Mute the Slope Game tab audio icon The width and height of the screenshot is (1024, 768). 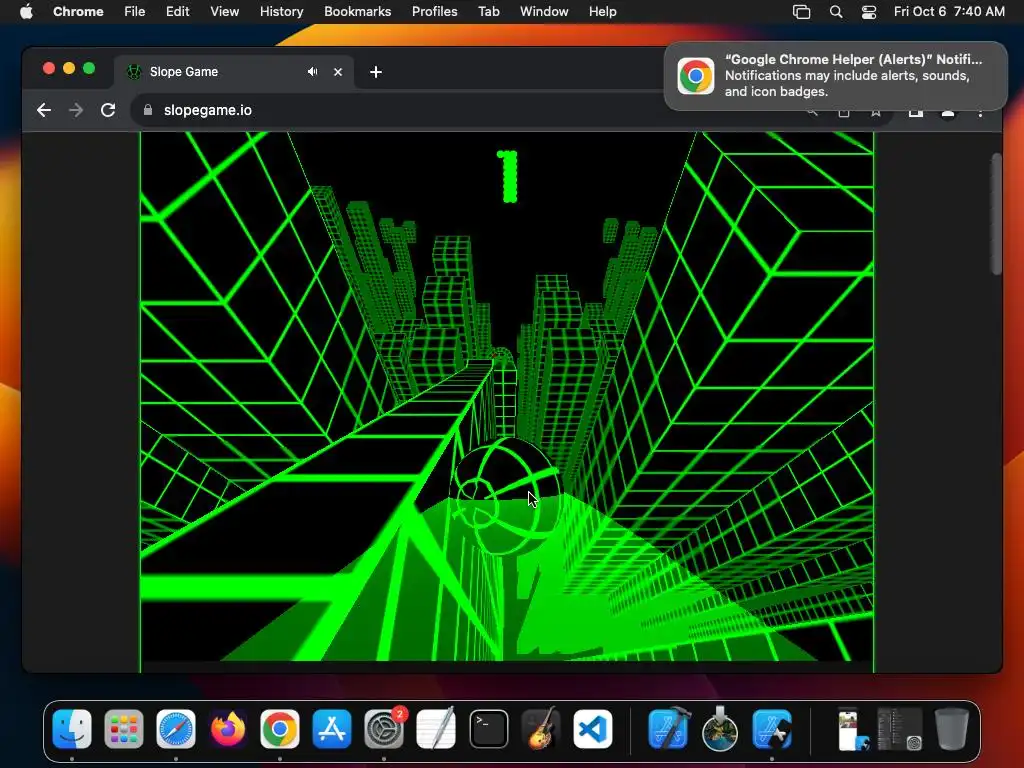313,72
